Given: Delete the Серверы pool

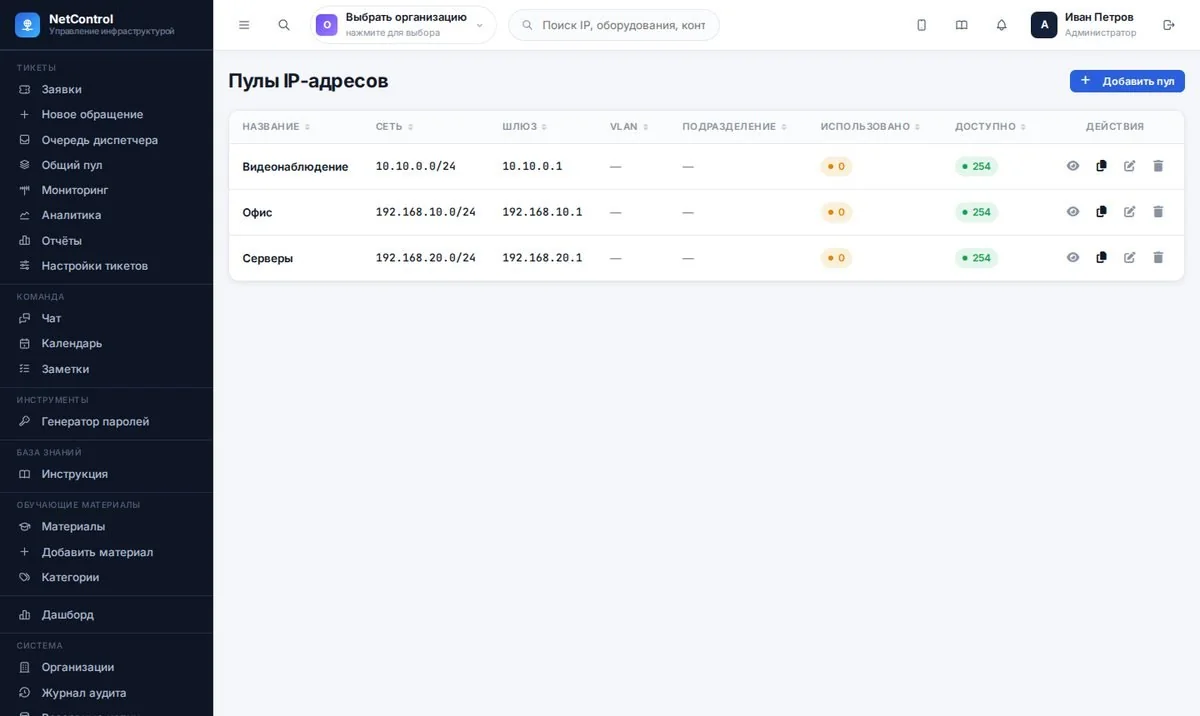Looking at the screenshot, I should coord(1158,258).
